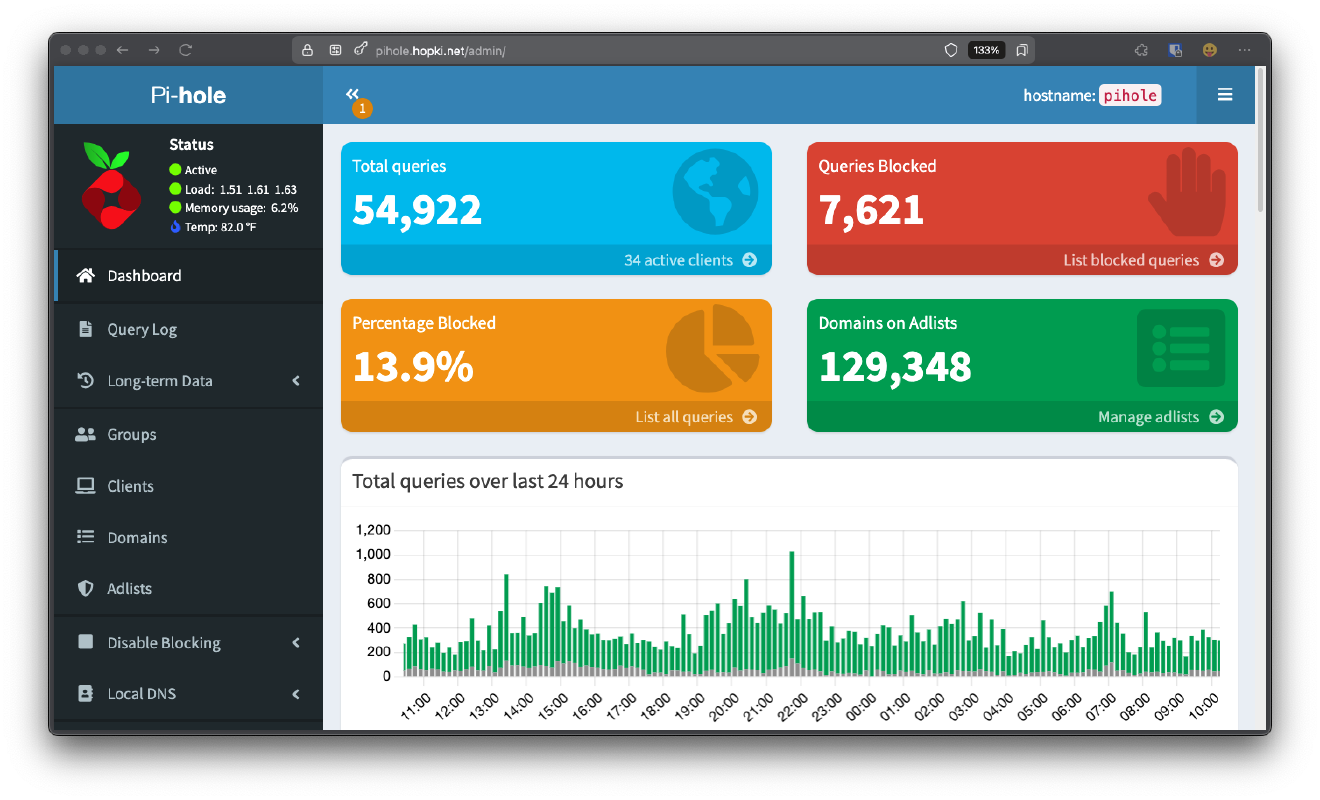
Task: Open Query Log from the sidebar
Action: click(x=142, y=329)
